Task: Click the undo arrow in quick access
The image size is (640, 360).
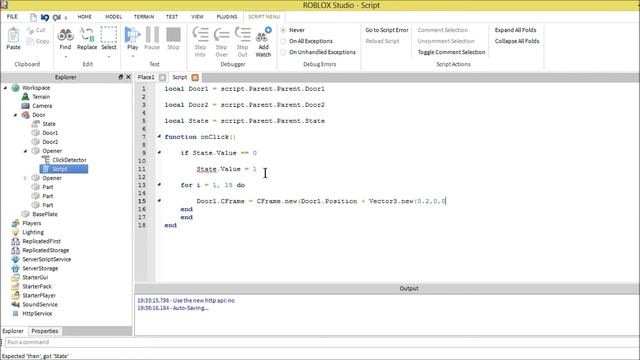Action: [45, 17]
